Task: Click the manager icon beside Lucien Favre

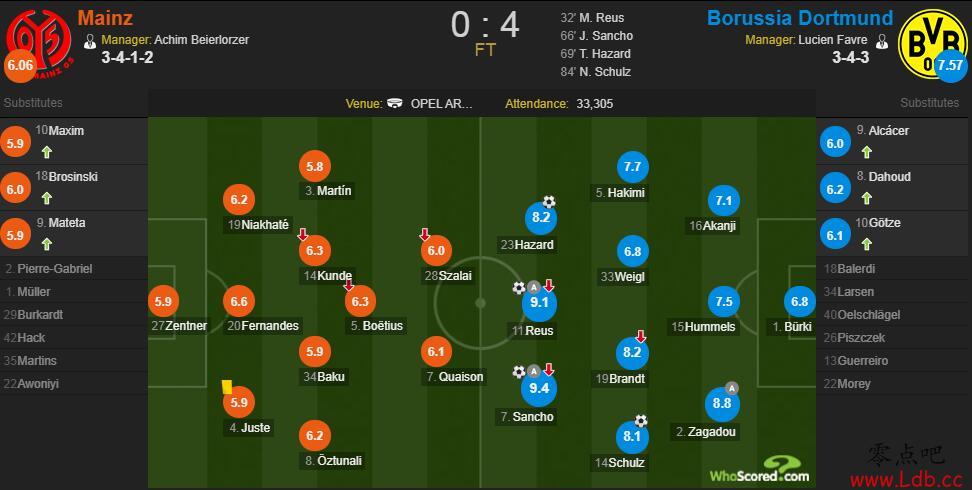Action: pos(881,42)
